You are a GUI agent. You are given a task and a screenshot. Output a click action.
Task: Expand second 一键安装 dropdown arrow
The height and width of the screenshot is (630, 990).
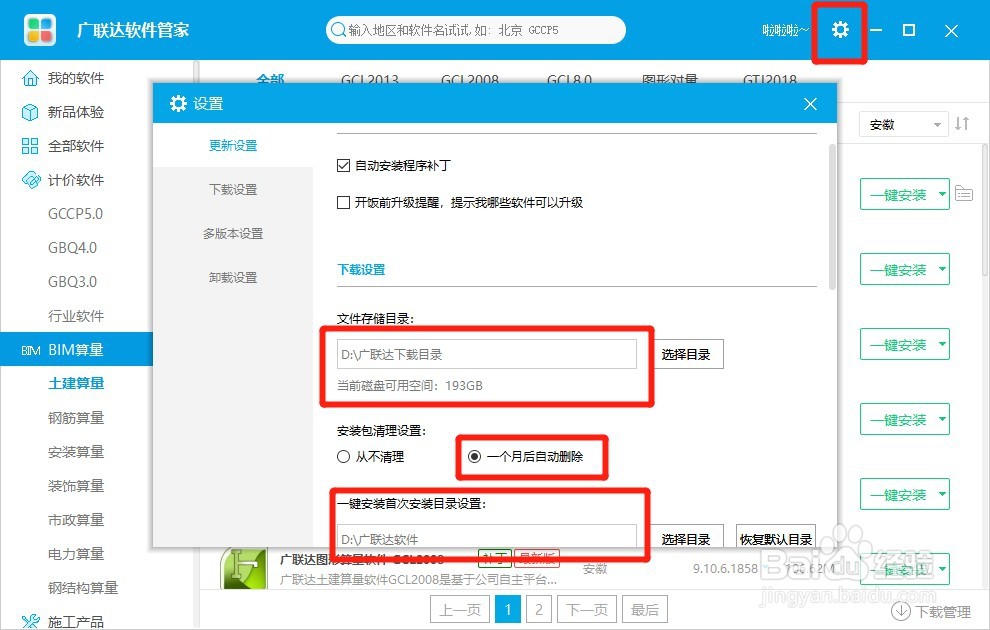point(942,270)
